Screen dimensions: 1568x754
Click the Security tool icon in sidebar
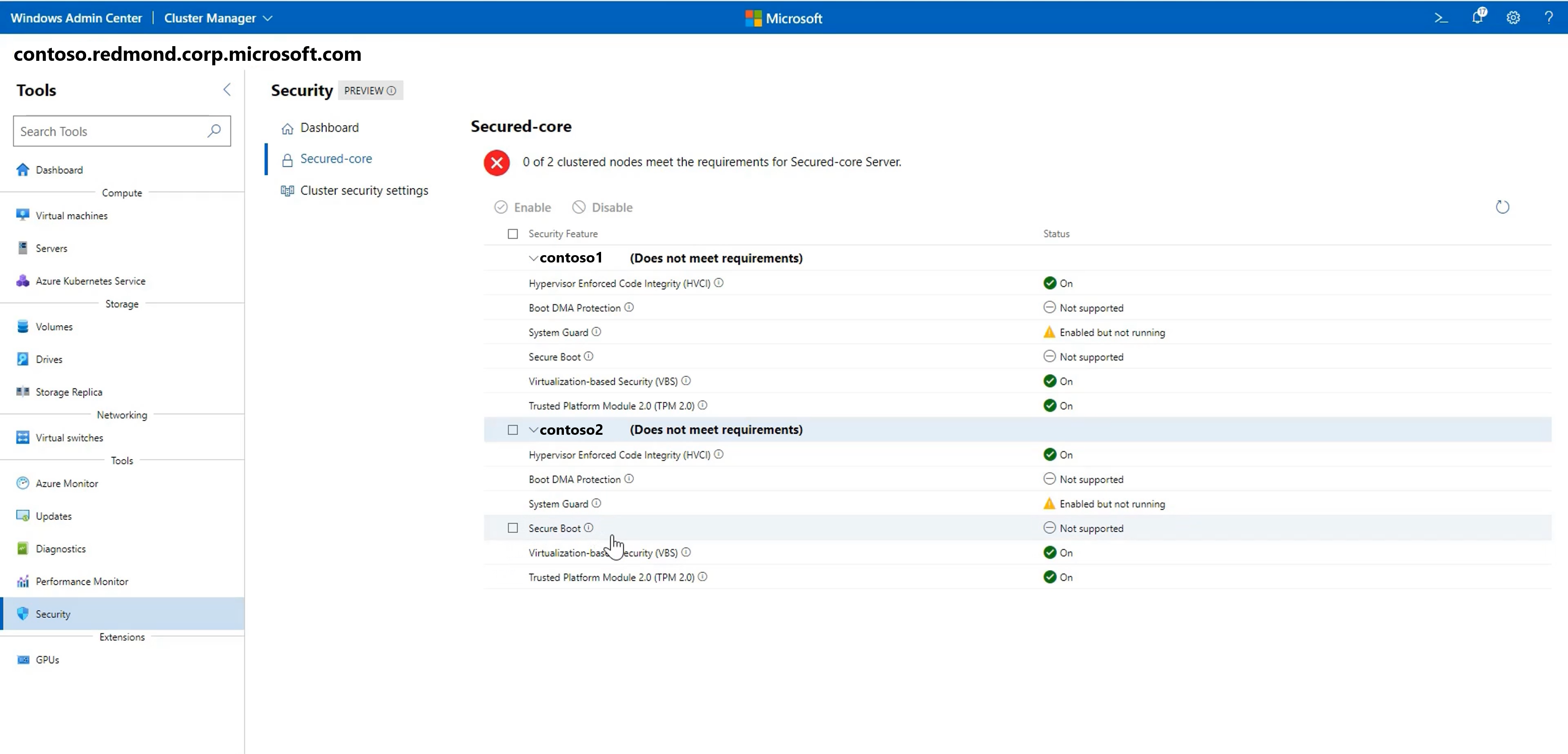(23, 613)
